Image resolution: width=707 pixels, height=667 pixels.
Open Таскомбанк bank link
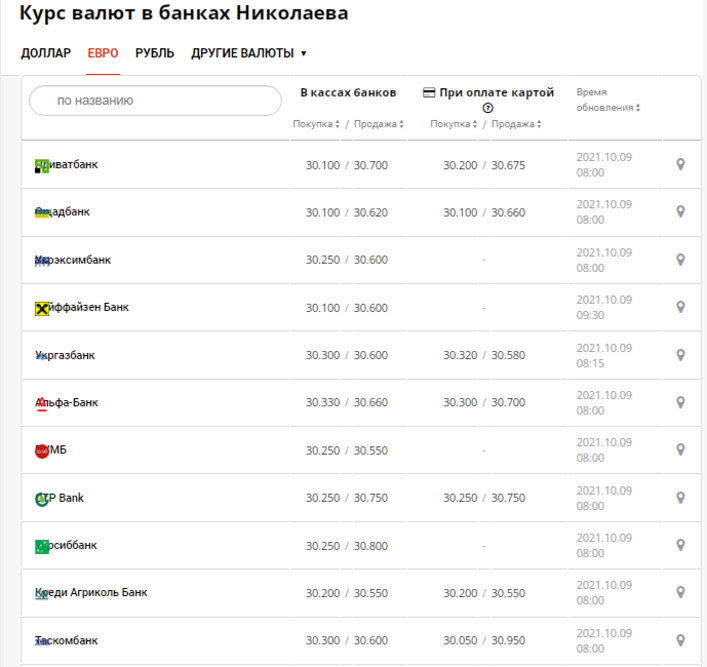click(x=66, y=640)
